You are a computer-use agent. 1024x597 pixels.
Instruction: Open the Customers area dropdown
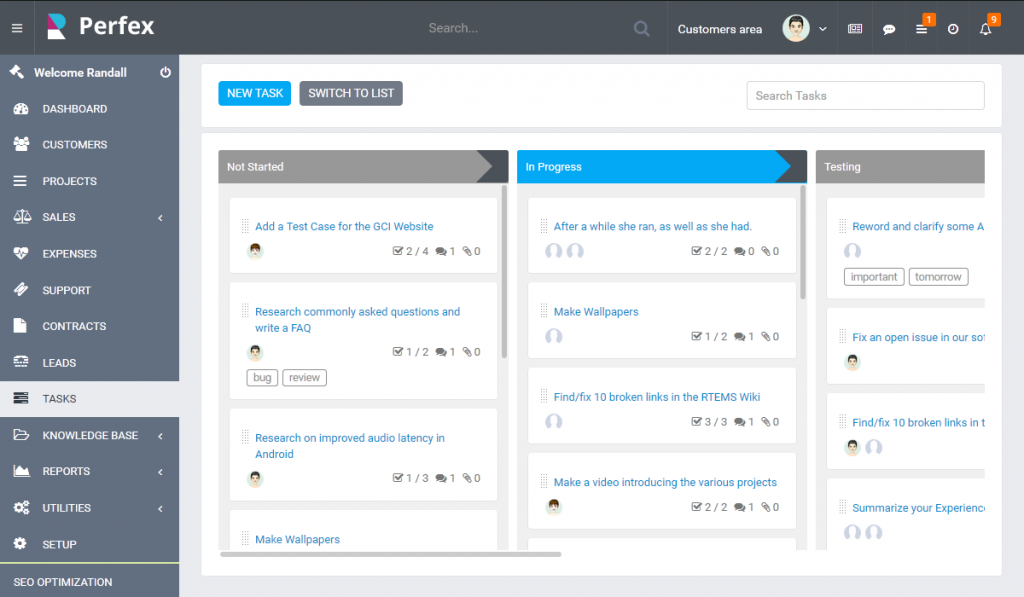pyautogui.click(x=719, y=29)
